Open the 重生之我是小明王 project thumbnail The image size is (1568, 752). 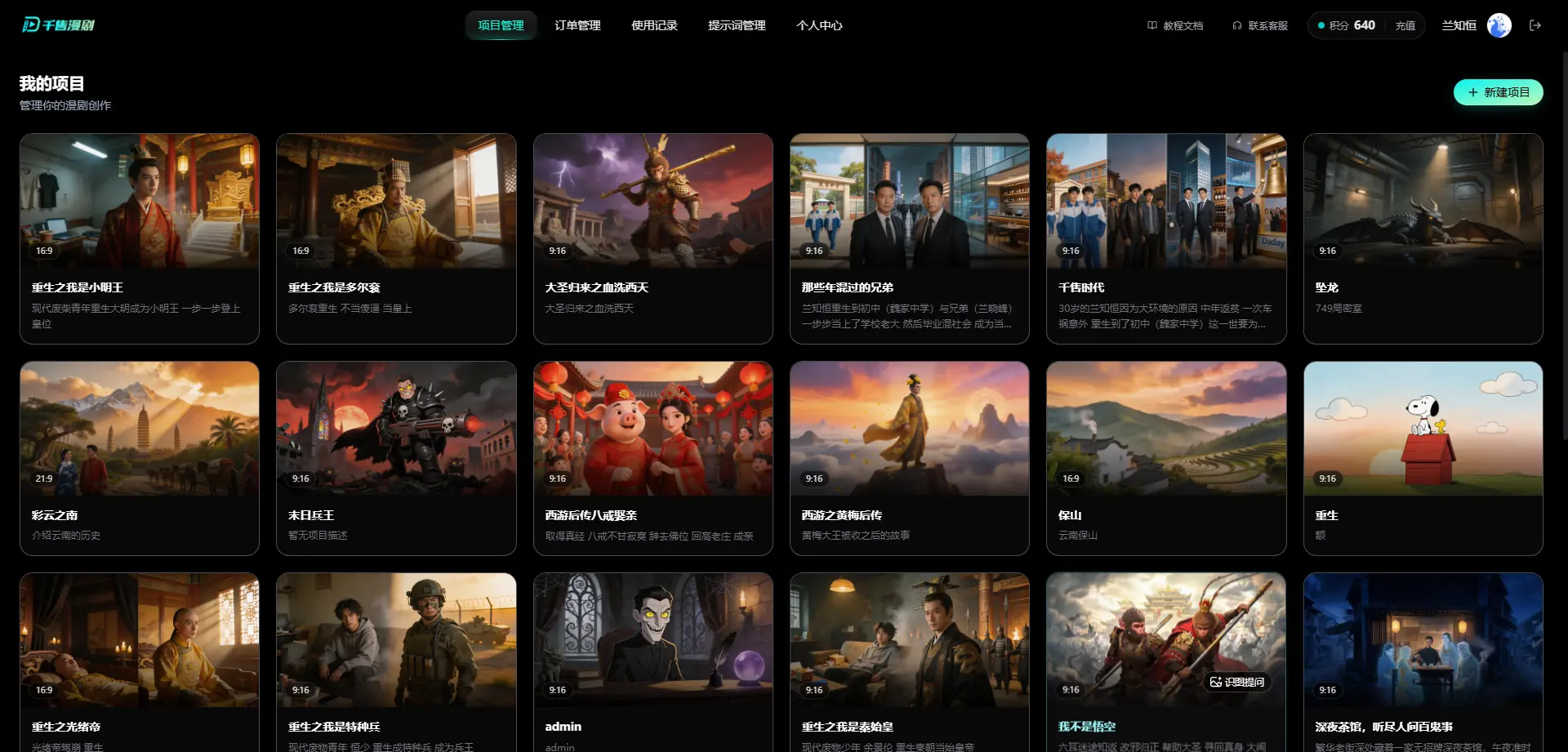(140, 201)
